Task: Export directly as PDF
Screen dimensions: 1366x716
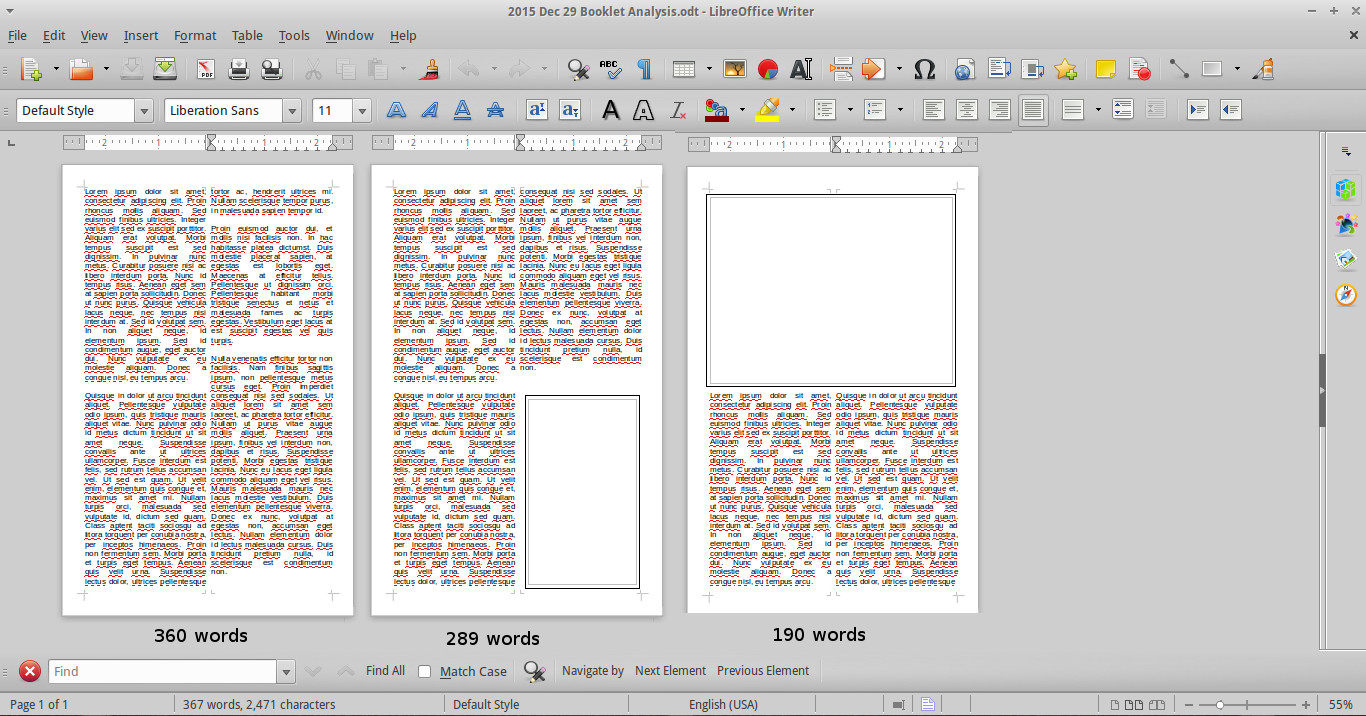Action: coord(207,69)
